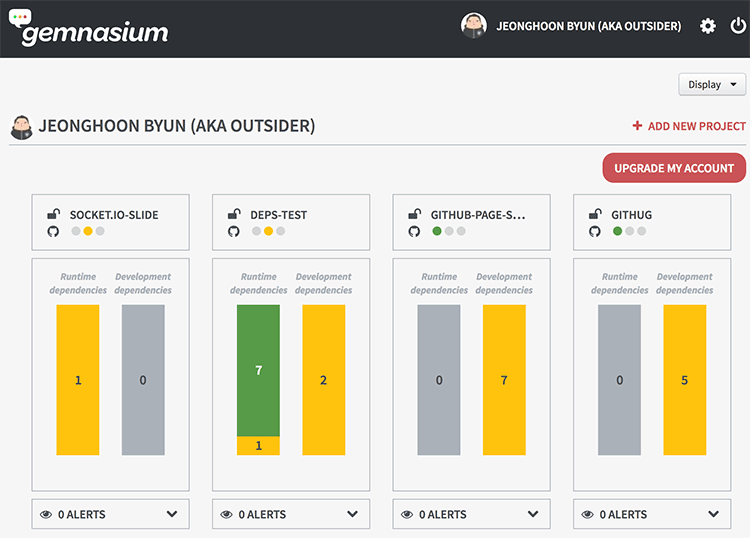Click Development dependencies label in GITHUB-PAGE-S...
This screenshot has width=750, height=538.
(504, 284)
